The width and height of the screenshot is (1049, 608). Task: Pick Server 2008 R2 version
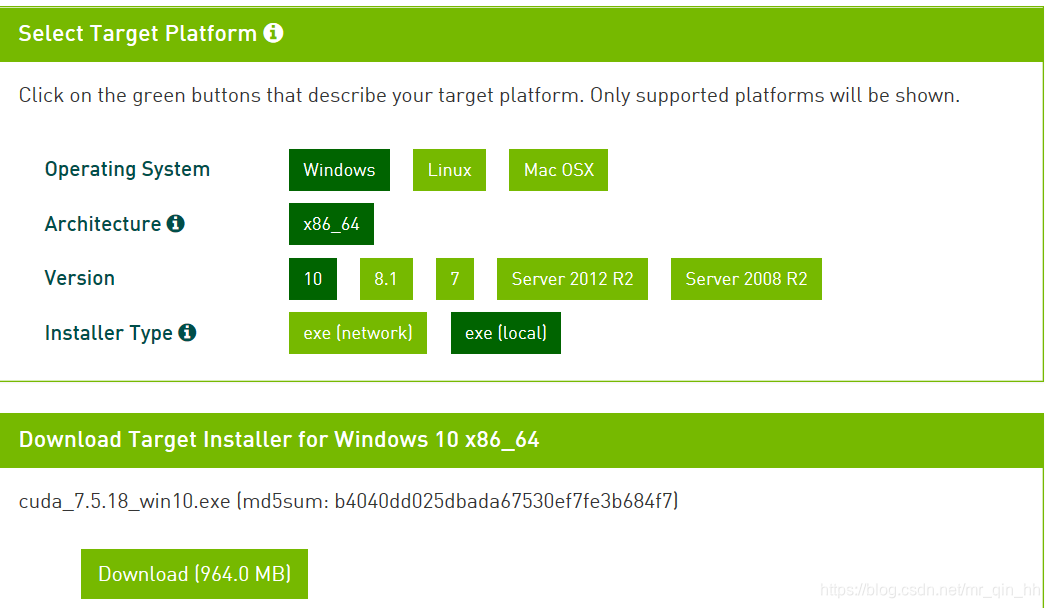(747, 279)
